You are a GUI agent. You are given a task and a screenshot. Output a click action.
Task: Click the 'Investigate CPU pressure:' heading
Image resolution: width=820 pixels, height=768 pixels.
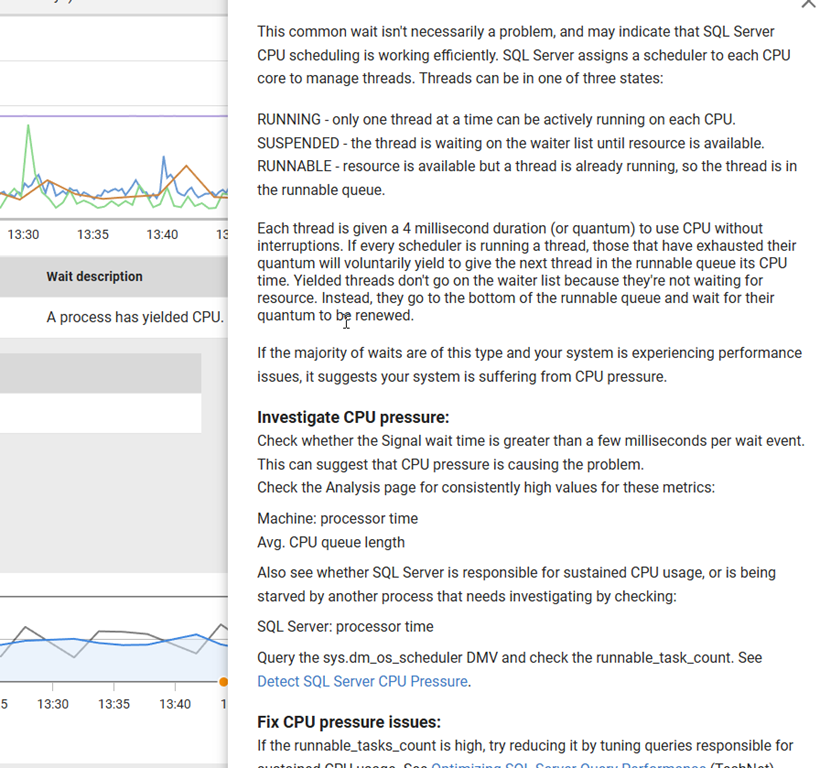[353, 417]
